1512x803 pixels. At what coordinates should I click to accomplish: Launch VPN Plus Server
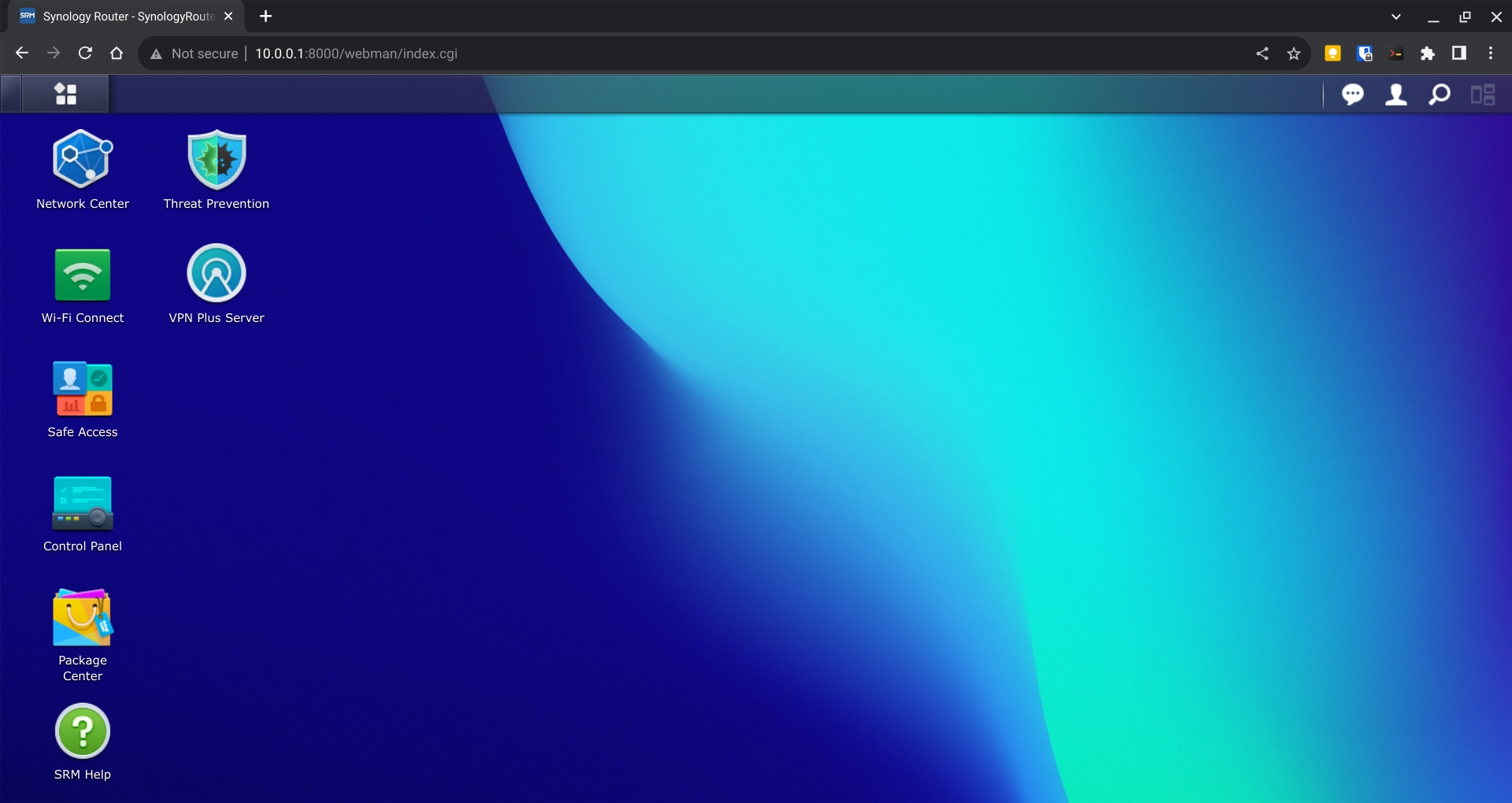217,284
